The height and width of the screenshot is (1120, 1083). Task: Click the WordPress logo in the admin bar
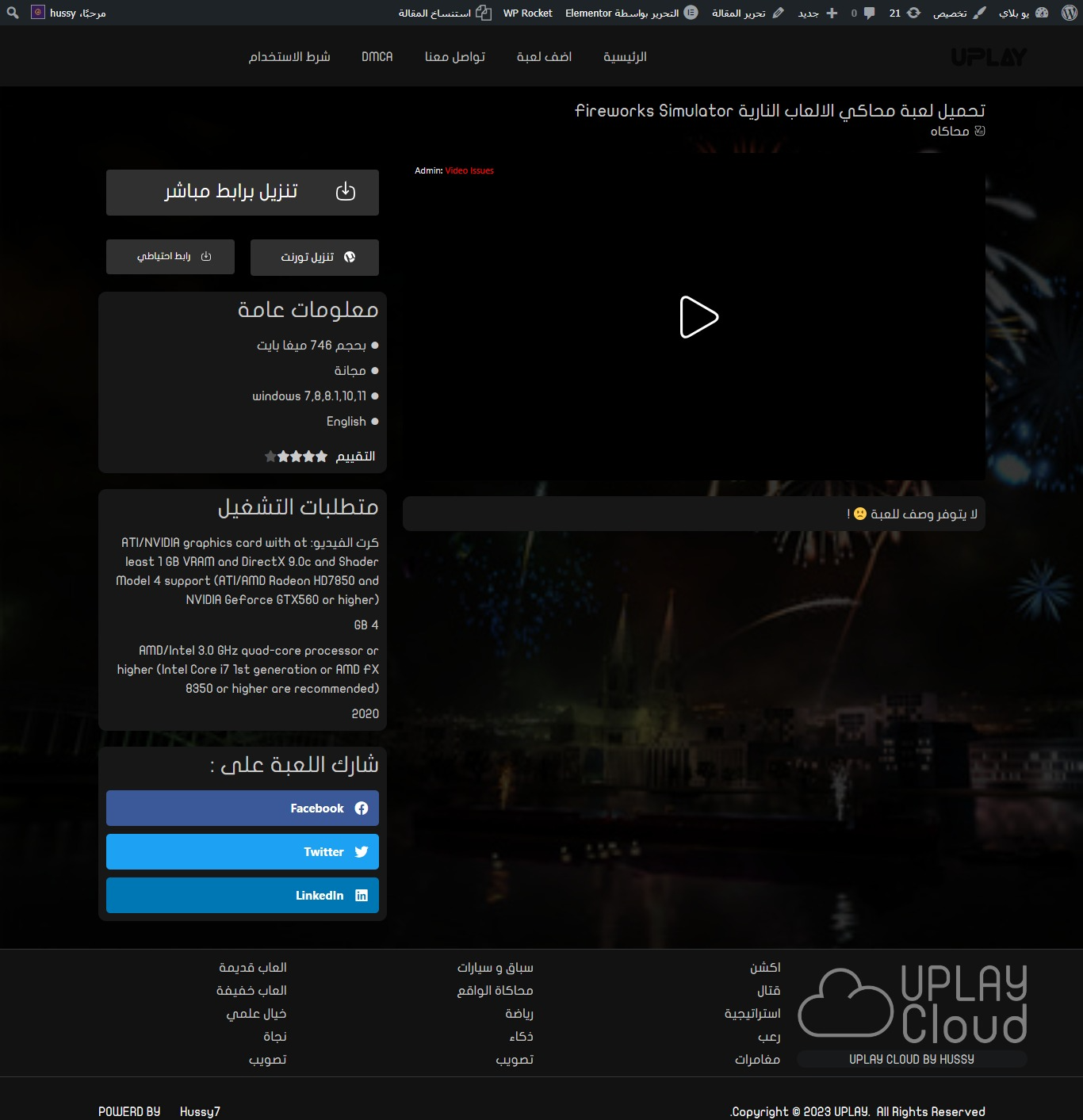pos(1069,13)
